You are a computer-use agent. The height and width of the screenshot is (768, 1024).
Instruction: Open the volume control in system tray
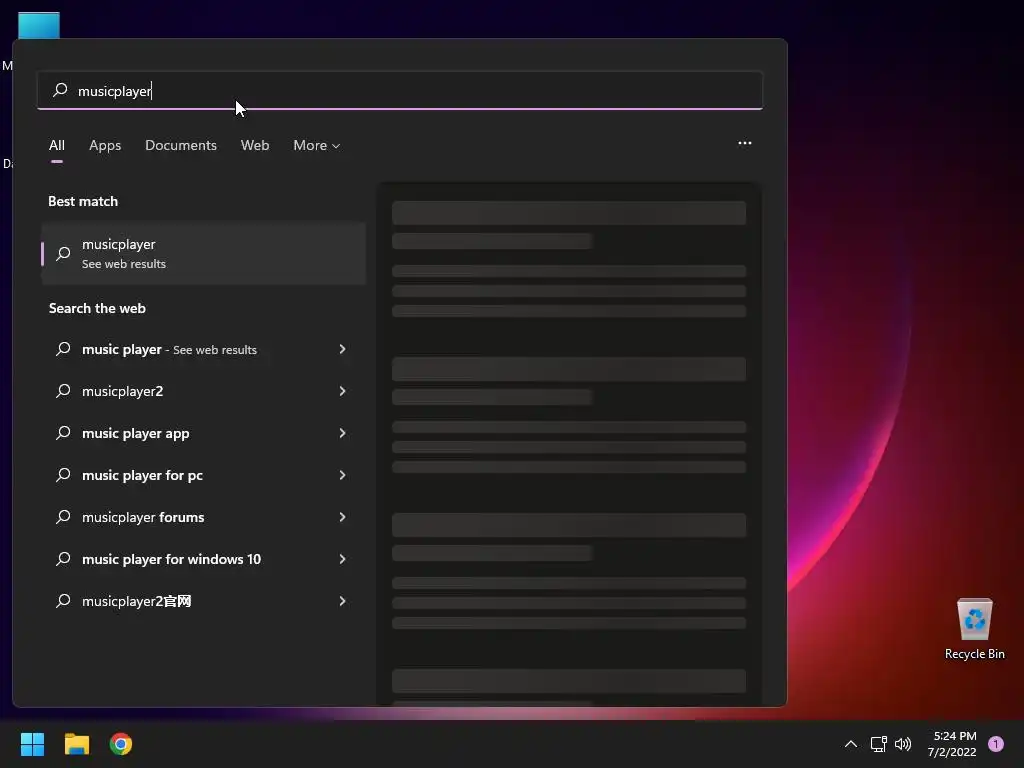(903, 744)
